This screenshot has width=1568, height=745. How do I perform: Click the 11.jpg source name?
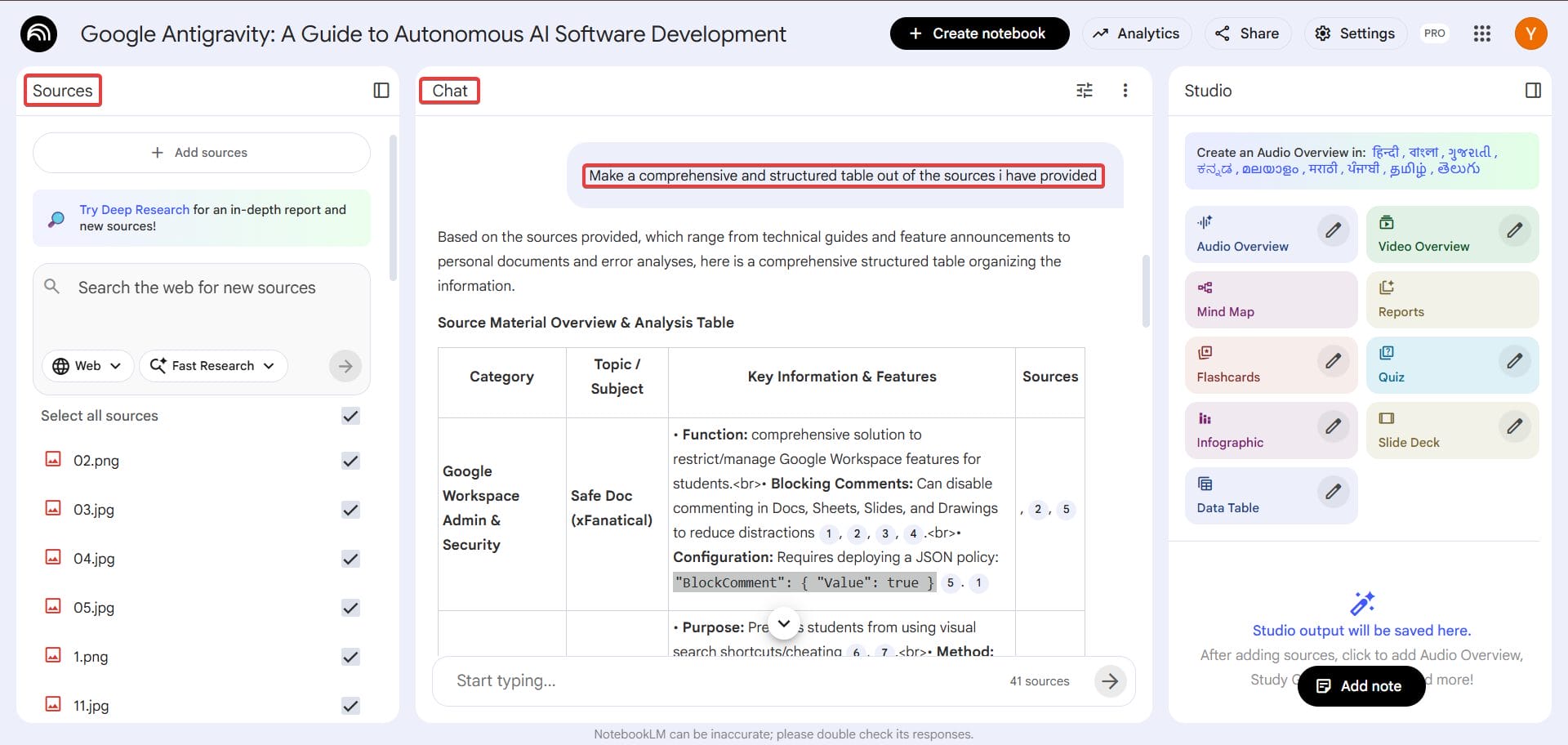91,706
